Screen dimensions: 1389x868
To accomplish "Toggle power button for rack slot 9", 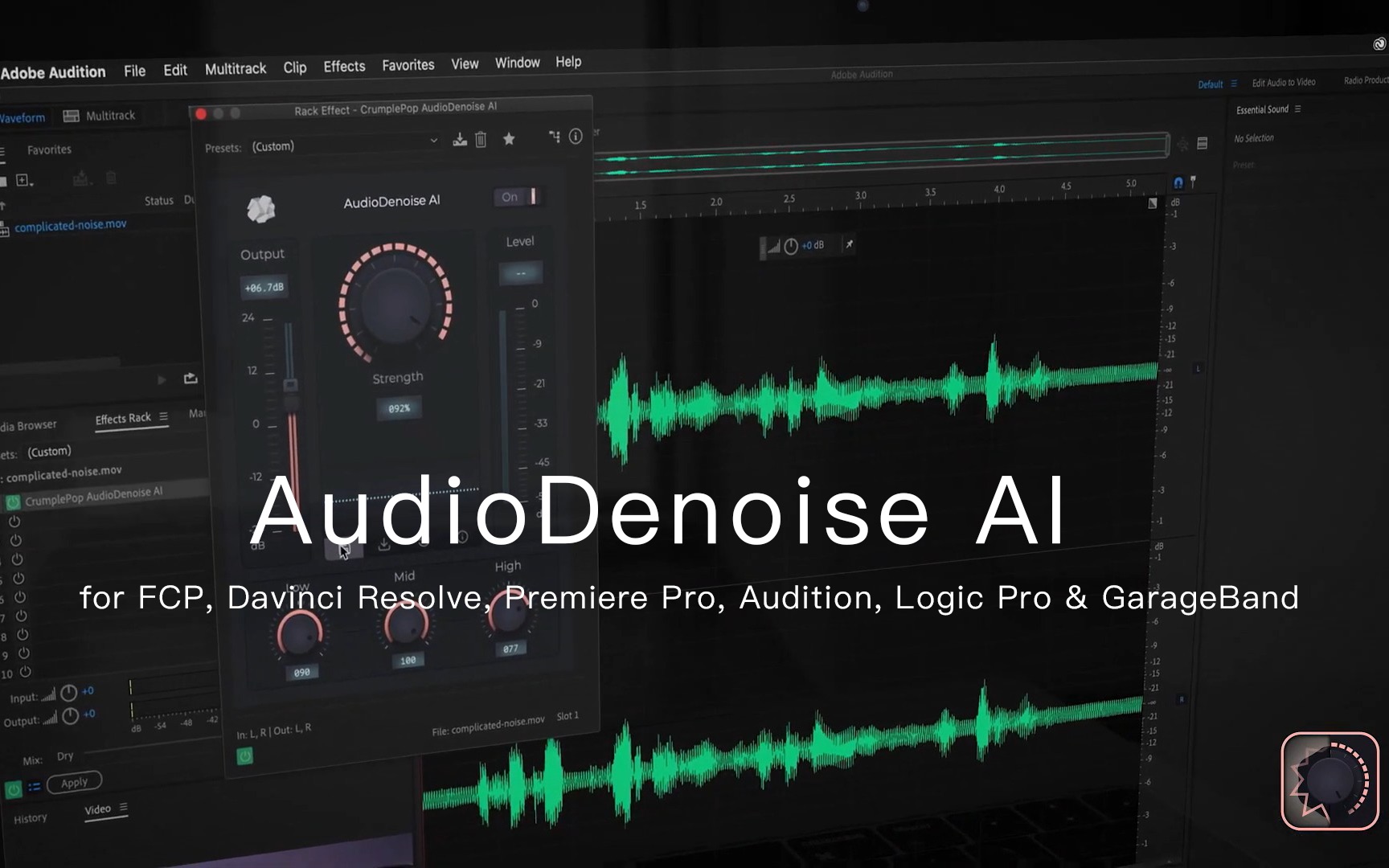I will point(23,653).
